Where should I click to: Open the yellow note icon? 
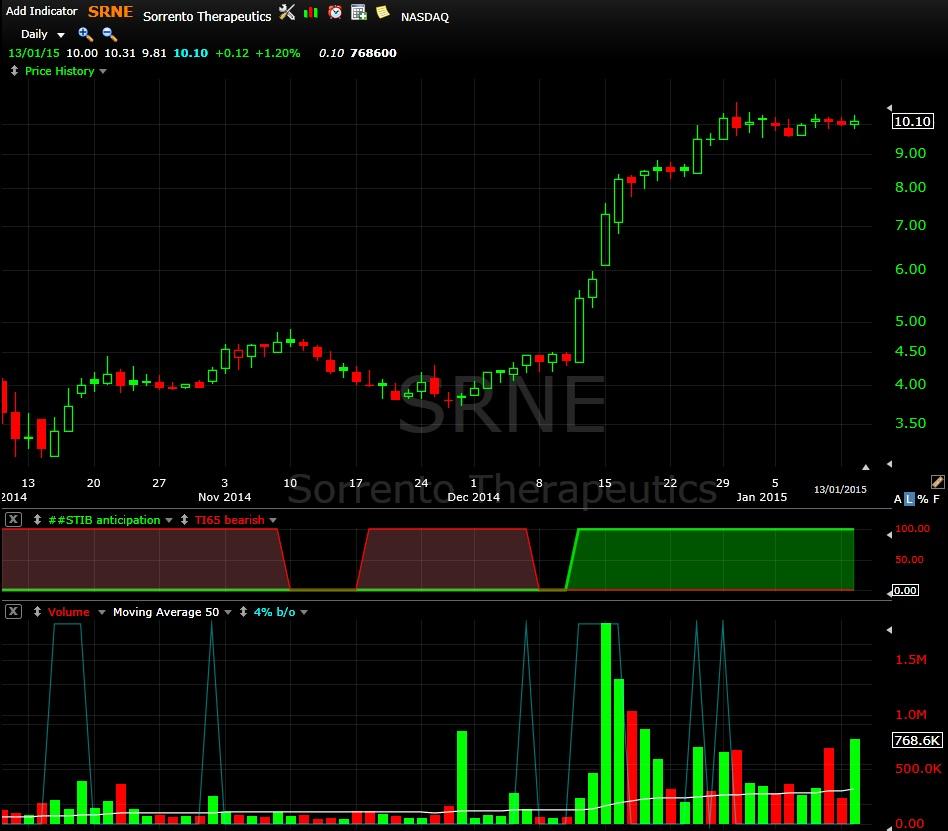coord(383,11)
